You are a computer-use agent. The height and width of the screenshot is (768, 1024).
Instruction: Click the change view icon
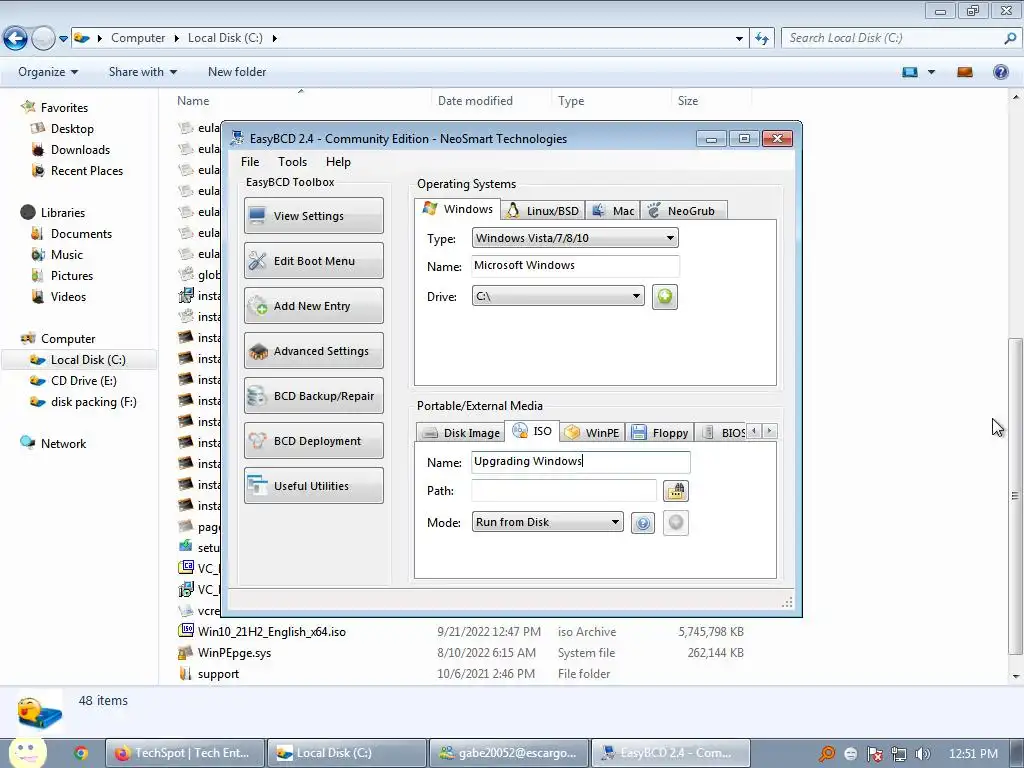910,72
